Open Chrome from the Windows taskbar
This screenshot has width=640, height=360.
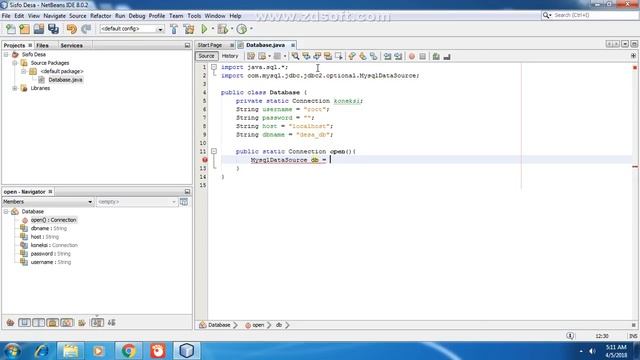(128, 351)
